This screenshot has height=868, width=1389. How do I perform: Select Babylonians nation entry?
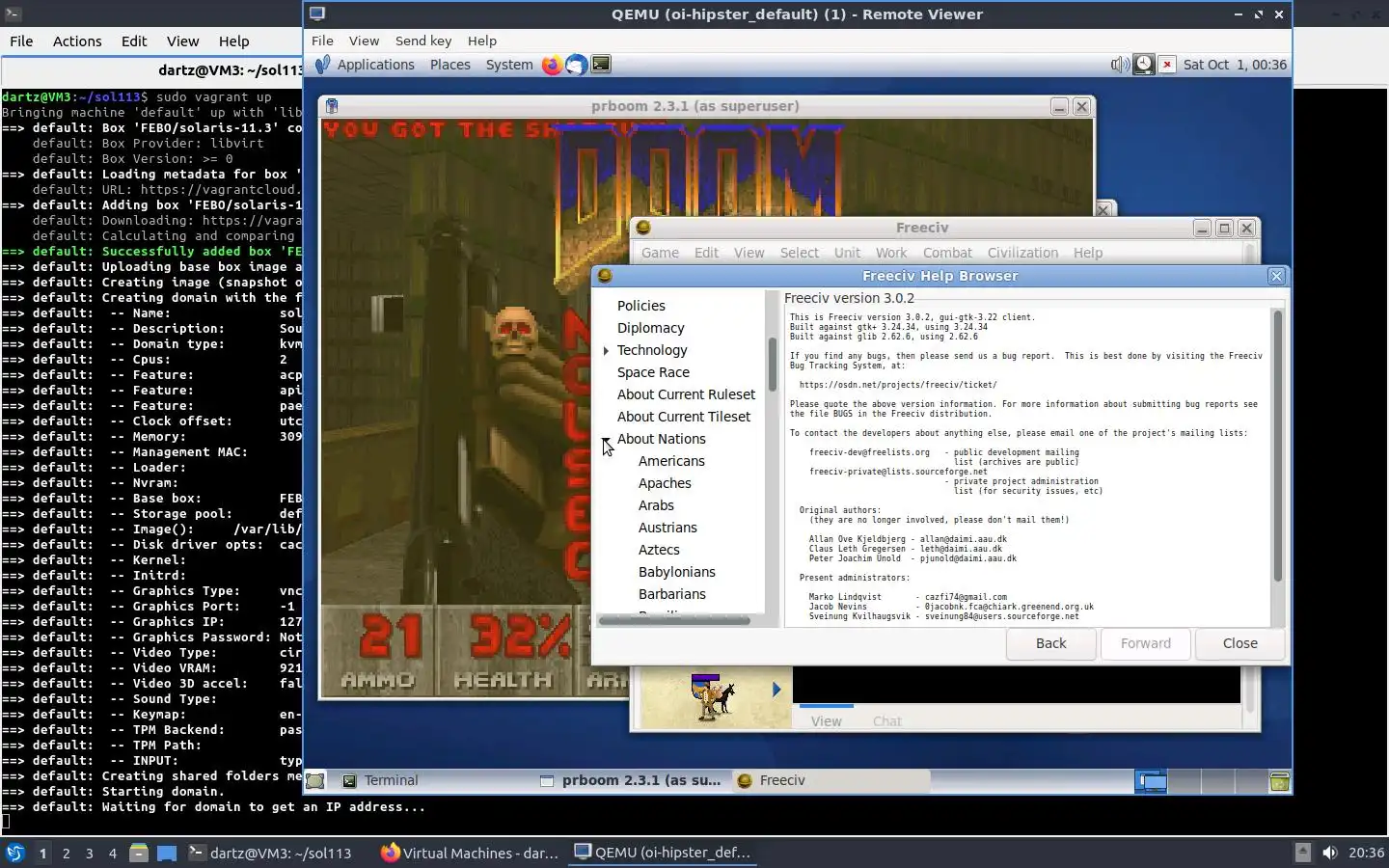click(x=676, y=572)
